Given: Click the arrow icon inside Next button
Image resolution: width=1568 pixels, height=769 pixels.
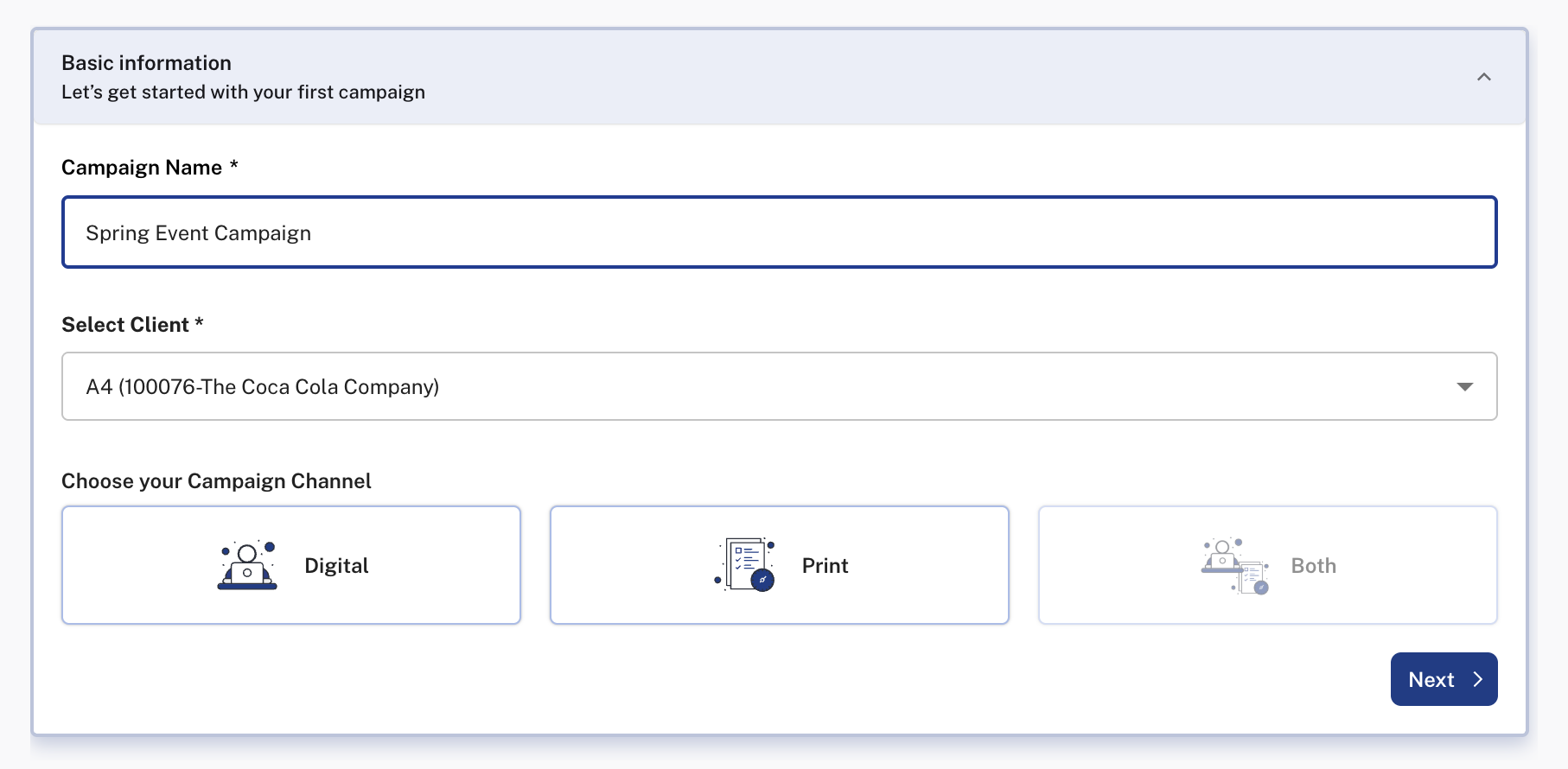Looking at the screenshot, I should (x=1478, y=680).
